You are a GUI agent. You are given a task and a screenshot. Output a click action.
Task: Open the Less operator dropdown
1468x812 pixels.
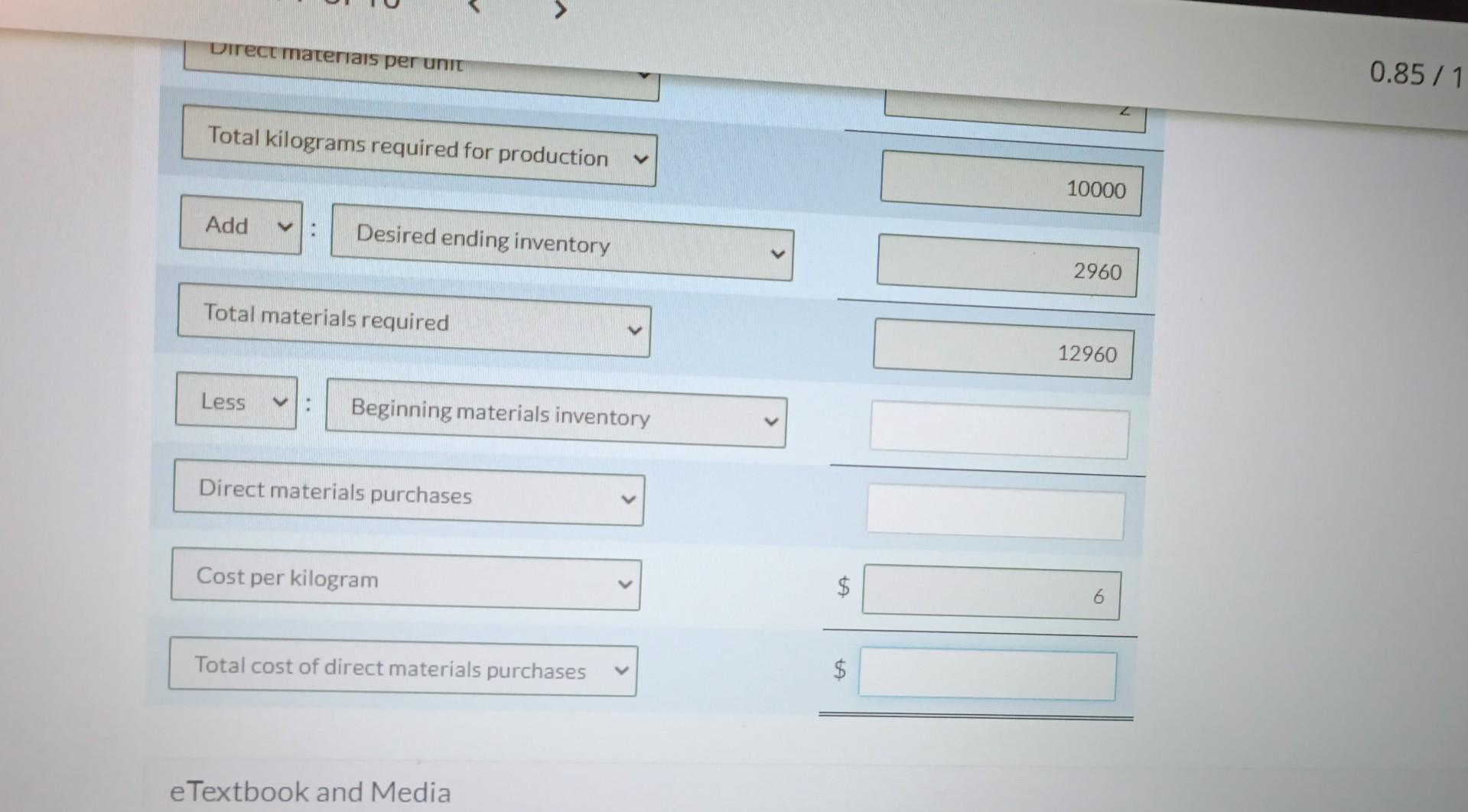[236, 401]
